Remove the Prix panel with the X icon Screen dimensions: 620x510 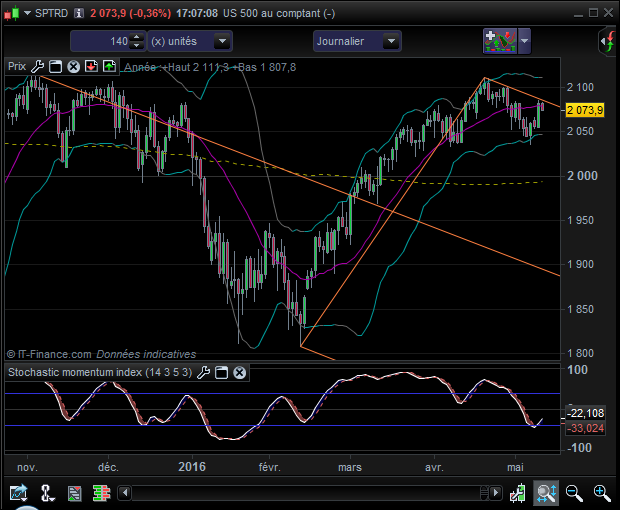(73, 66)
